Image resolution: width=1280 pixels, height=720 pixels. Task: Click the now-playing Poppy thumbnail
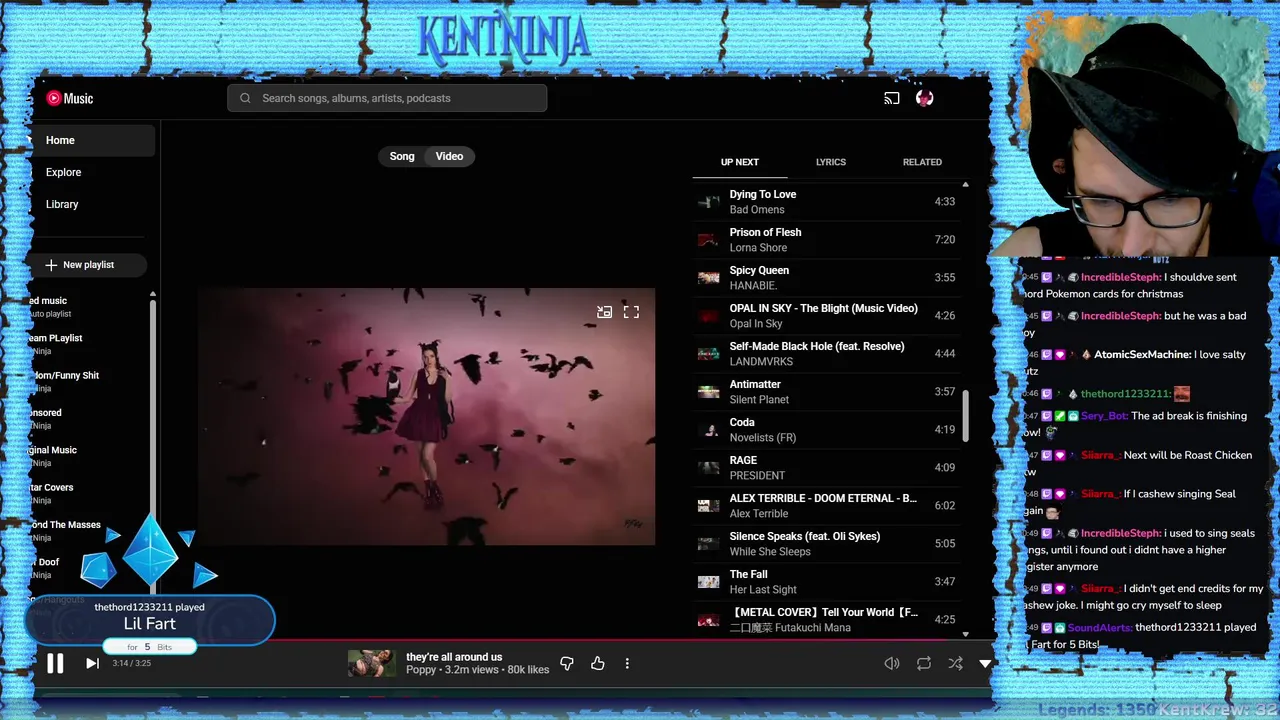(371, 663)
